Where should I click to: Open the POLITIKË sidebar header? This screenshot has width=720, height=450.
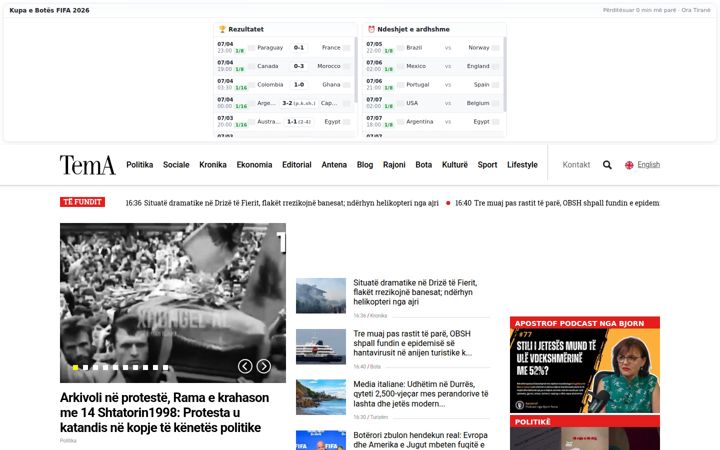point(585,422)
